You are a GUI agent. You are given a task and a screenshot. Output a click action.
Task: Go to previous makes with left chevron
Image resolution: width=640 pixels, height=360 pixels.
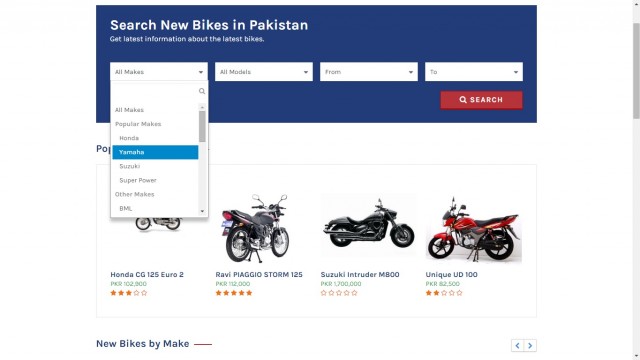click(517, 345)
